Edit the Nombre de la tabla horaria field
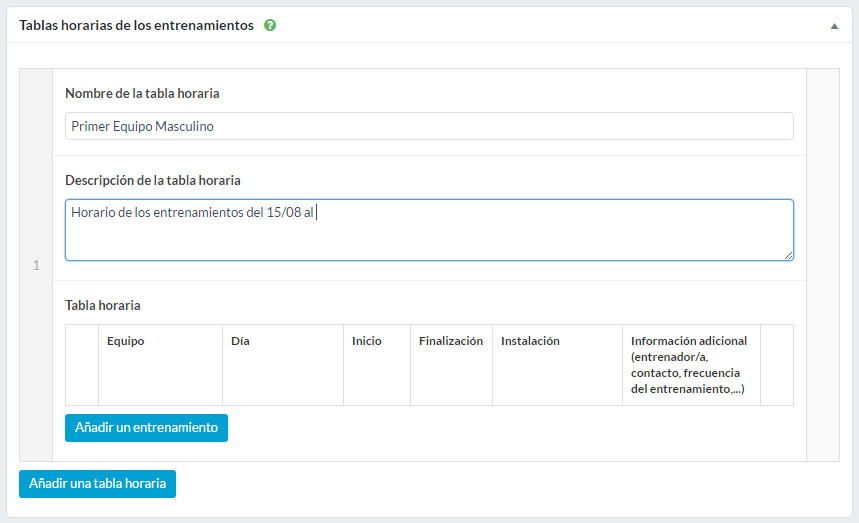859x523 pixels. (429, 126)
